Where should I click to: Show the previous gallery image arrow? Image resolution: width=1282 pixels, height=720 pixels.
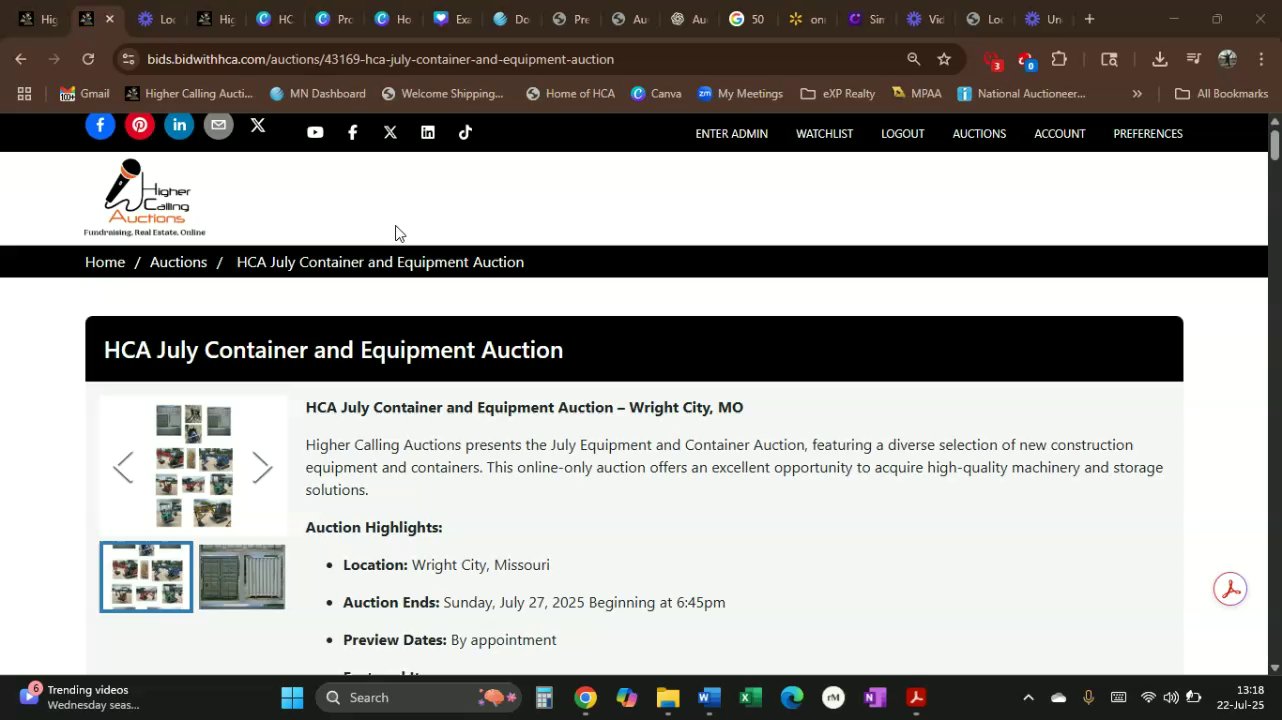point(123,467)
